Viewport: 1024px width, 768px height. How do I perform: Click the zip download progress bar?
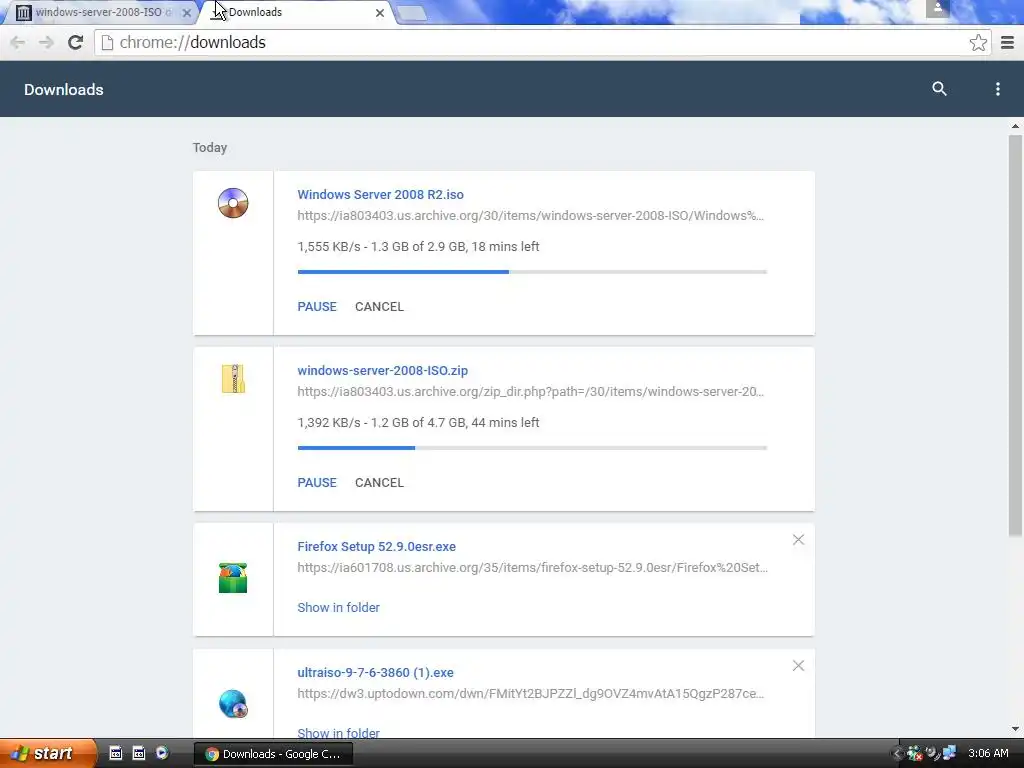point(532,448)
